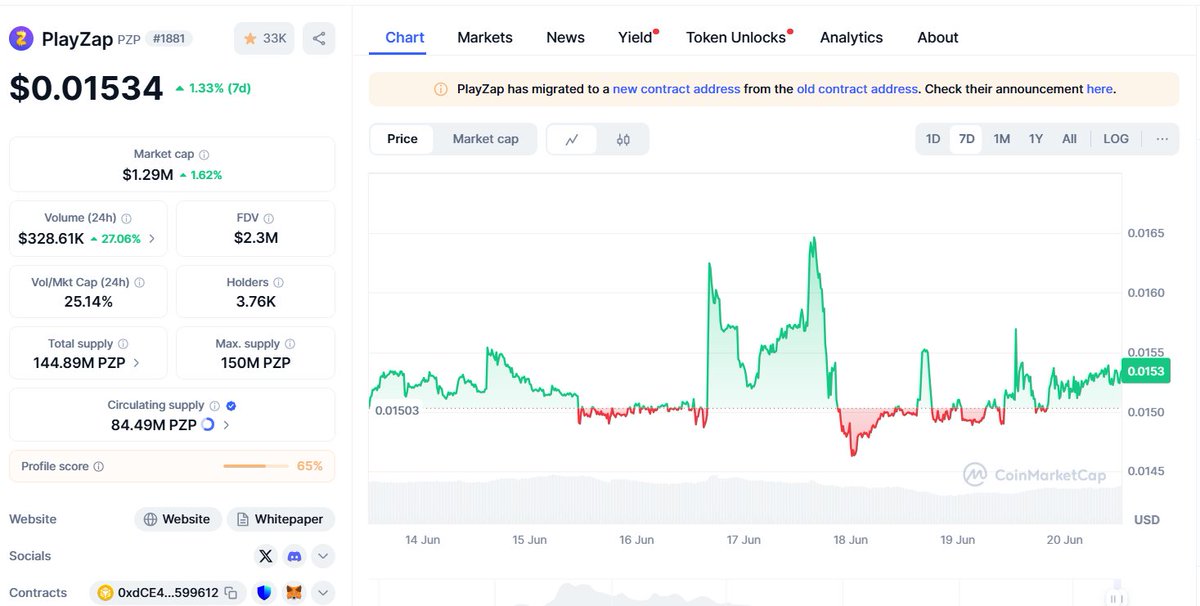1200x606 pixels.
Task: Click the MetaMask fox icon
Action: [x=294, y=592]
